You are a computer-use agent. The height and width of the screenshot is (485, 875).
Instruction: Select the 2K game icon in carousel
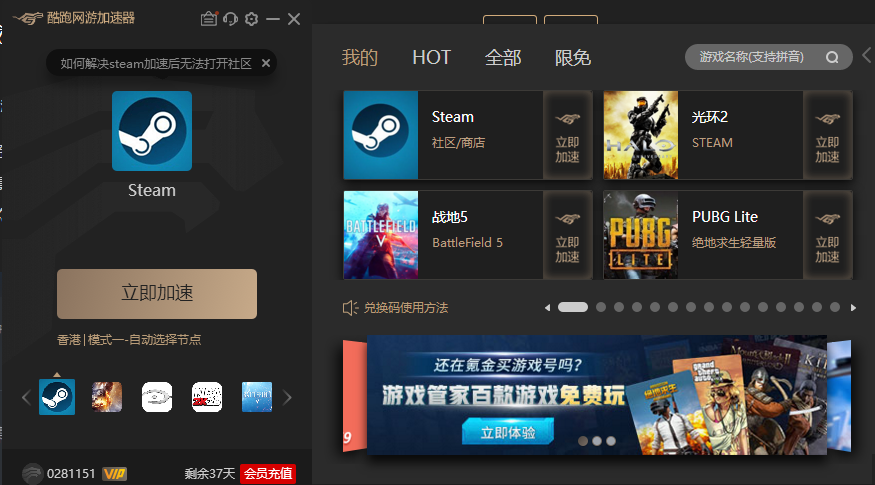click(207, 397)
